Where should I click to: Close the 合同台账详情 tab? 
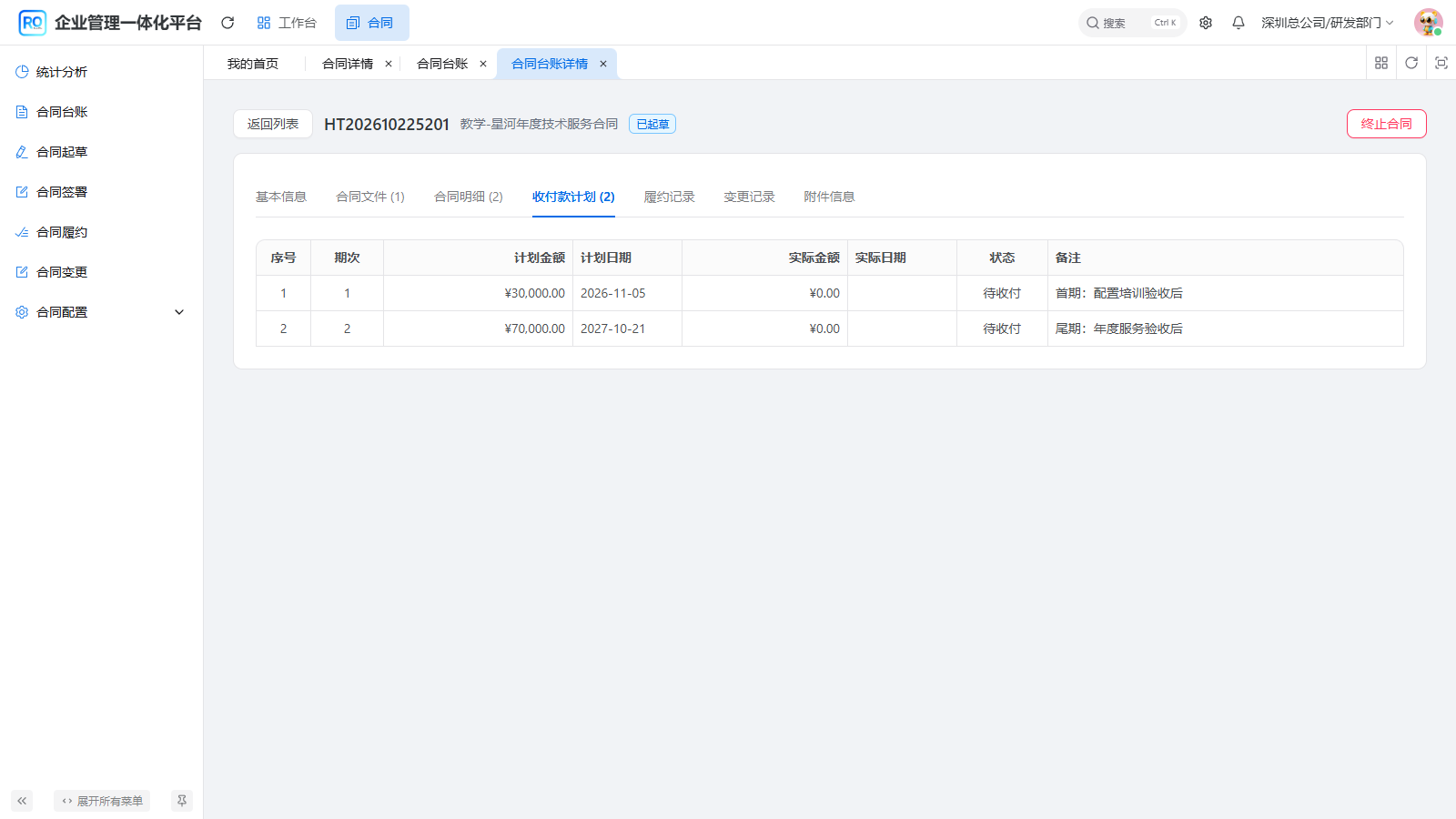pos(603,64)
